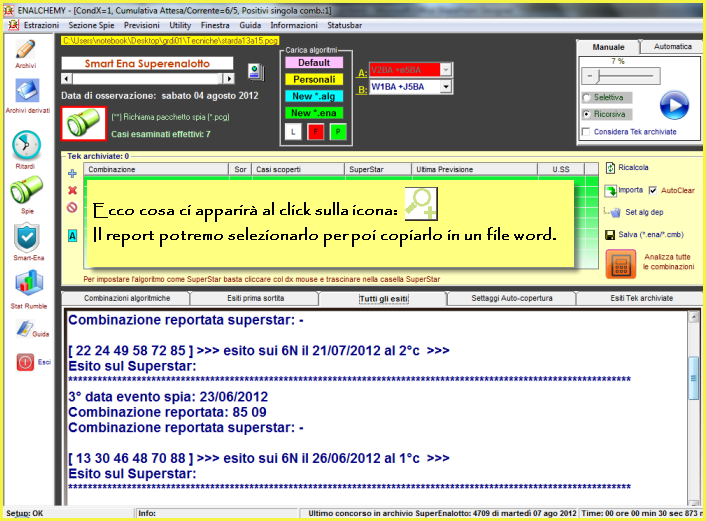Click the orange calculator Analizza icon

(620, 264)
